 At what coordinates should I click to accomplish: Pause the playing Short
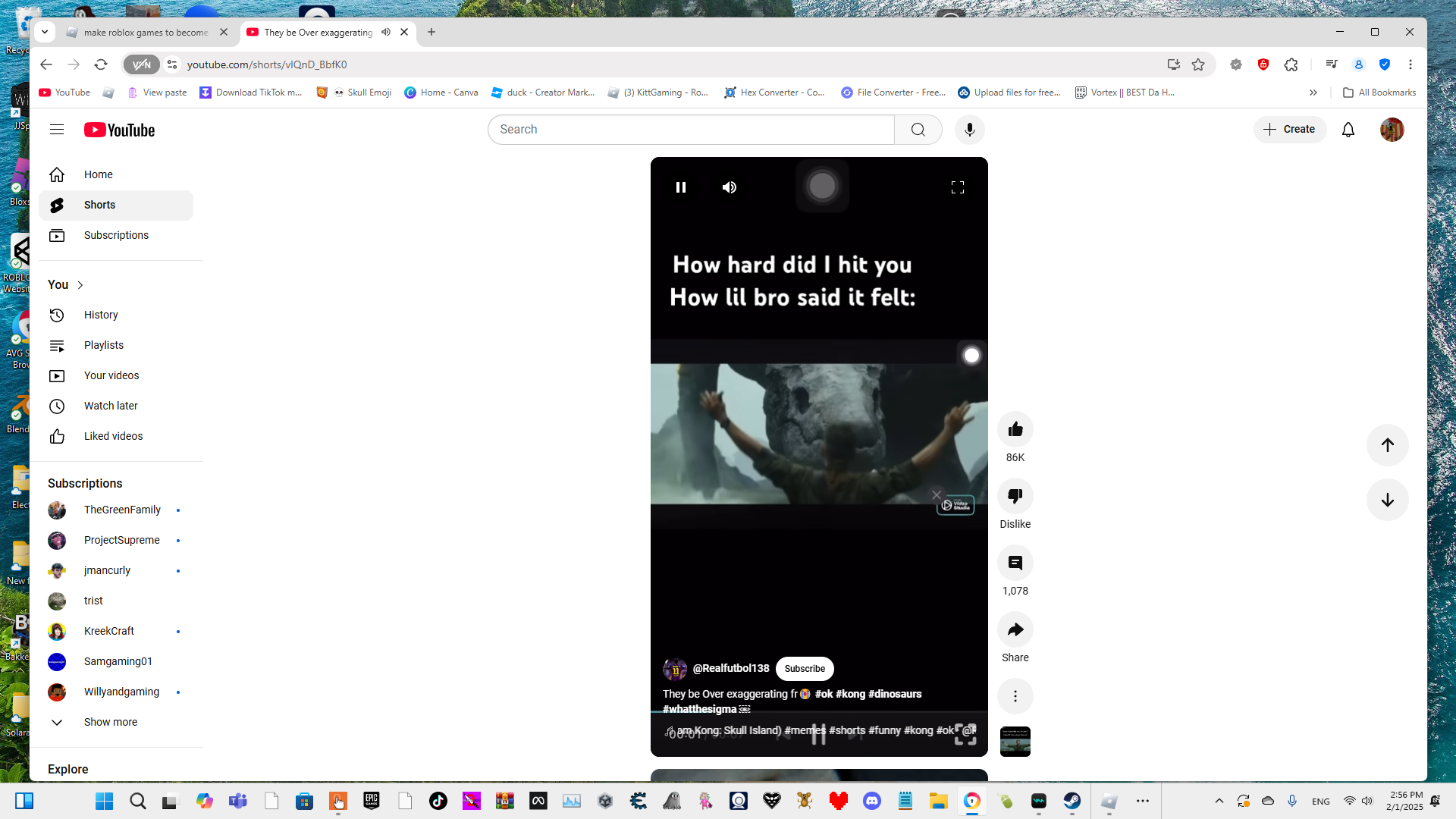(x=680, y=187)
